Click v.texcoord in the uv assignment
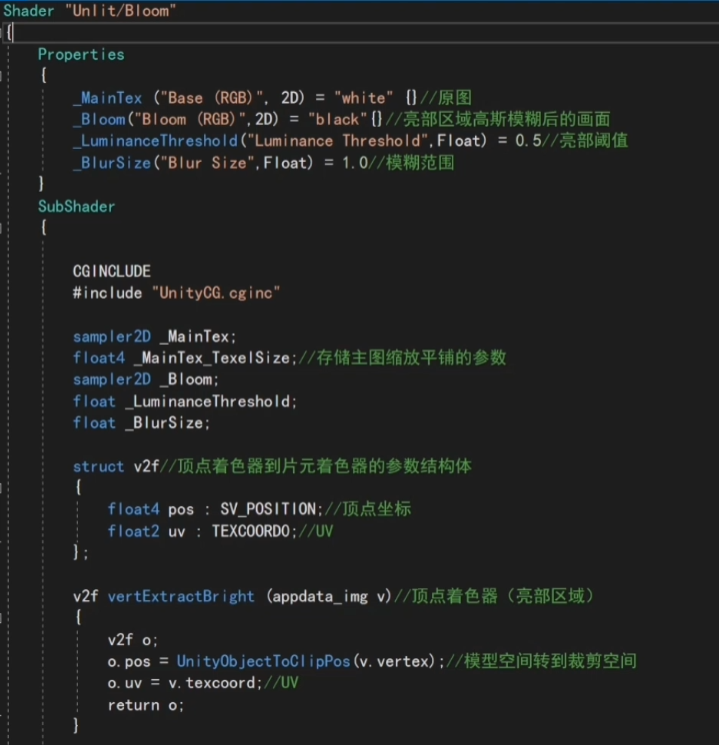719x745 pixels. tap(212, 683)
